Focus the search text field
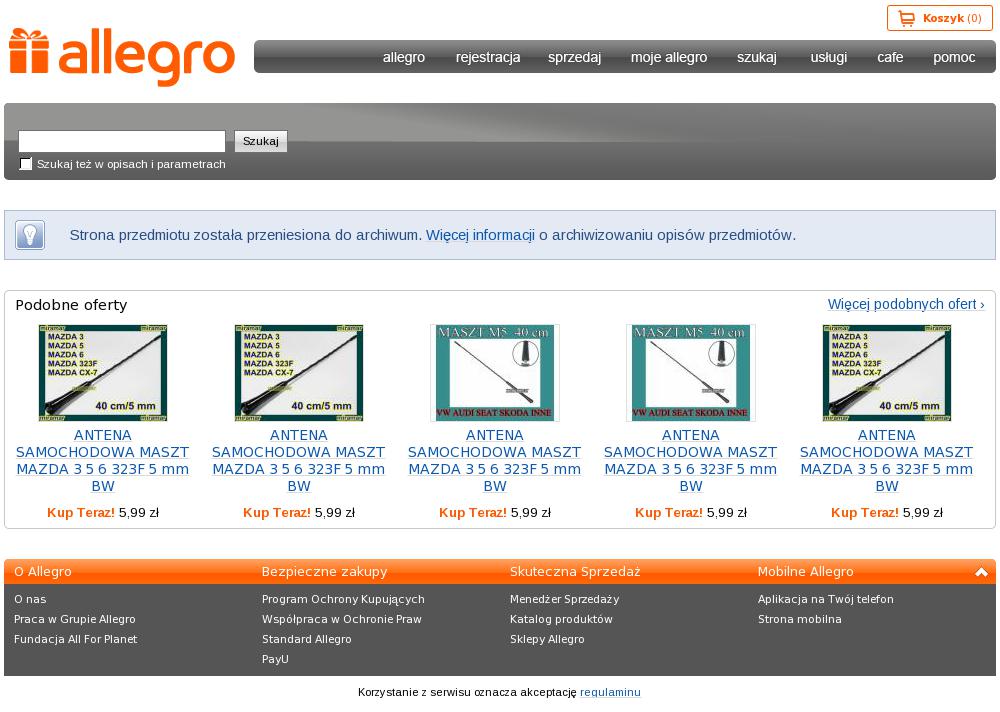This screenshot has width=1000, height=712. tap(122, 141)
